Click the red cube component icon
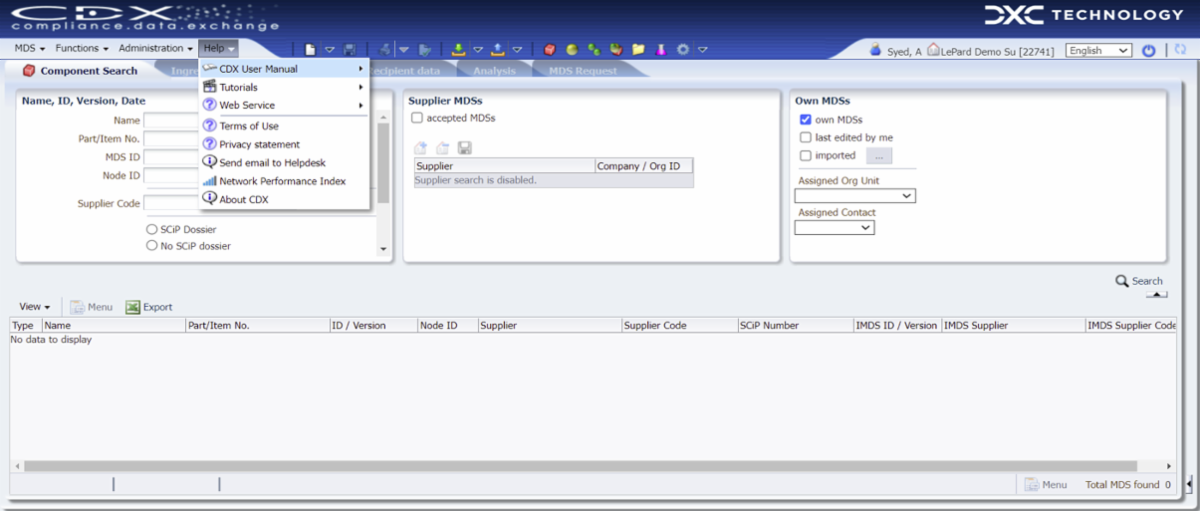 point(550,49)
